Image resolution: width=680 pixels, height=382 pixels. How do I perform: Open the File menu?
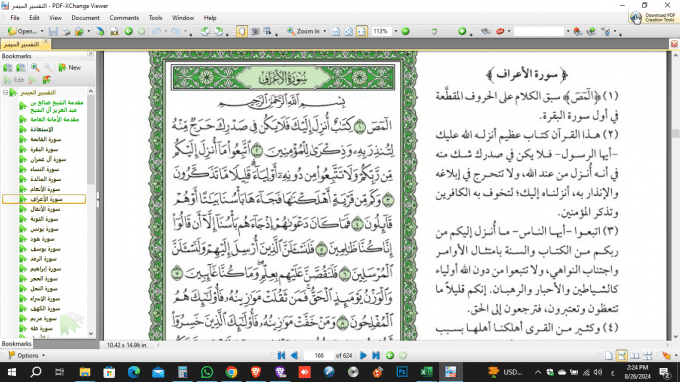(15, 18)
